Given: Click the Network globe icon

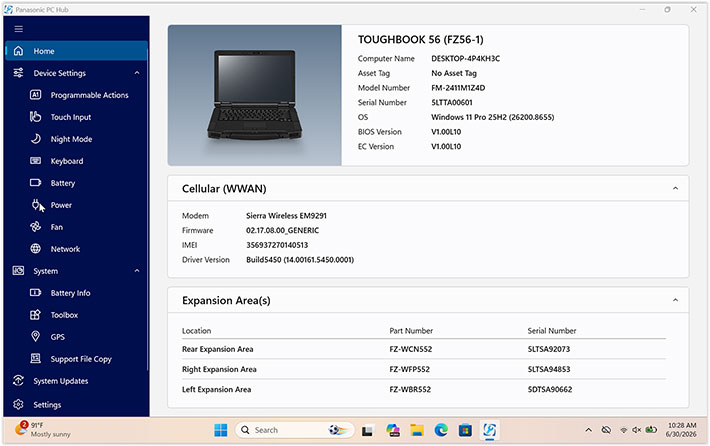Looking at the screenshot, I should pyautogui.click(x=35, y=249).
